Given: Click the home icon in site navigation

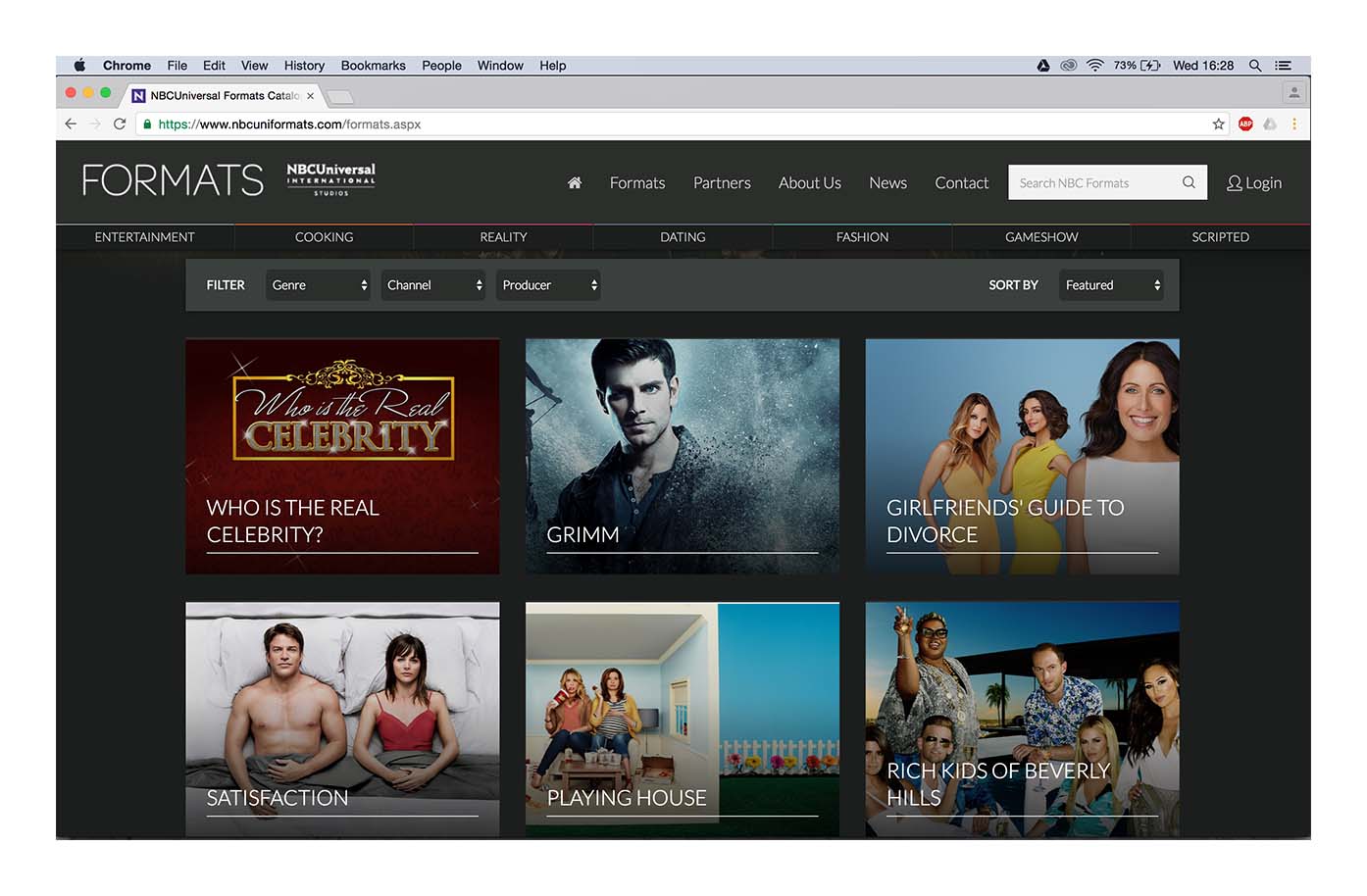Looking at the screenshot, I should pos(575,182).
